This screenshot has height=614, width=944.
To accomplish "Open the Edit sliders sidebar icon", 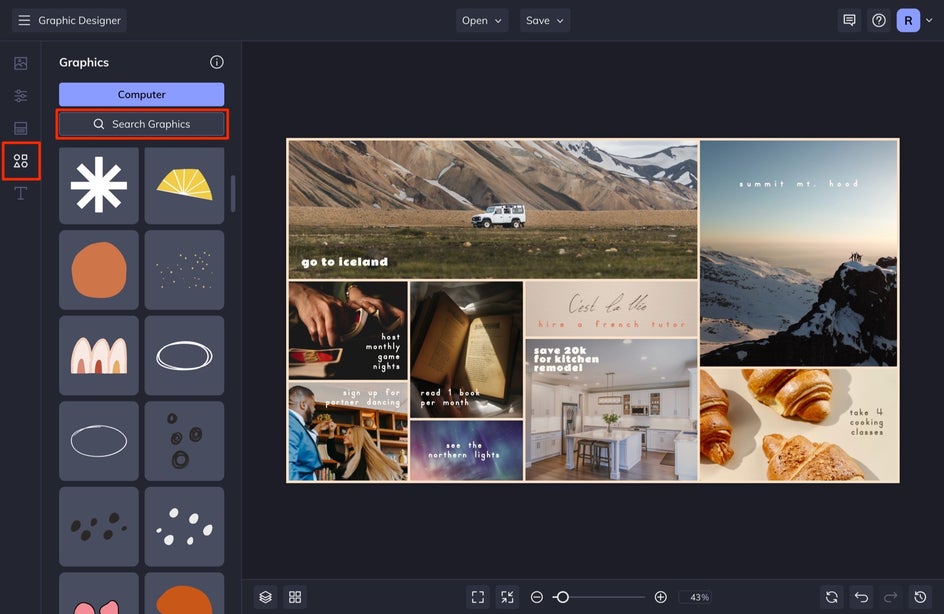I will point(20,96).
